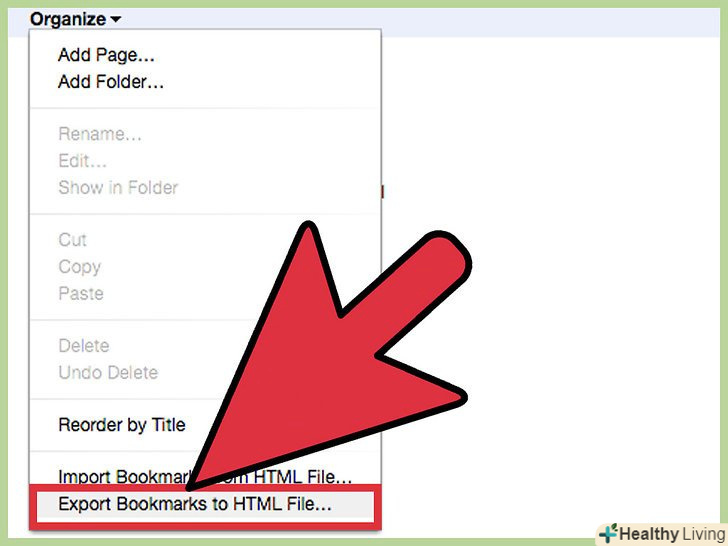This screenshot has height=546, width=728.
Task: Choose Paste in the menu
Action: click(81, 293)
